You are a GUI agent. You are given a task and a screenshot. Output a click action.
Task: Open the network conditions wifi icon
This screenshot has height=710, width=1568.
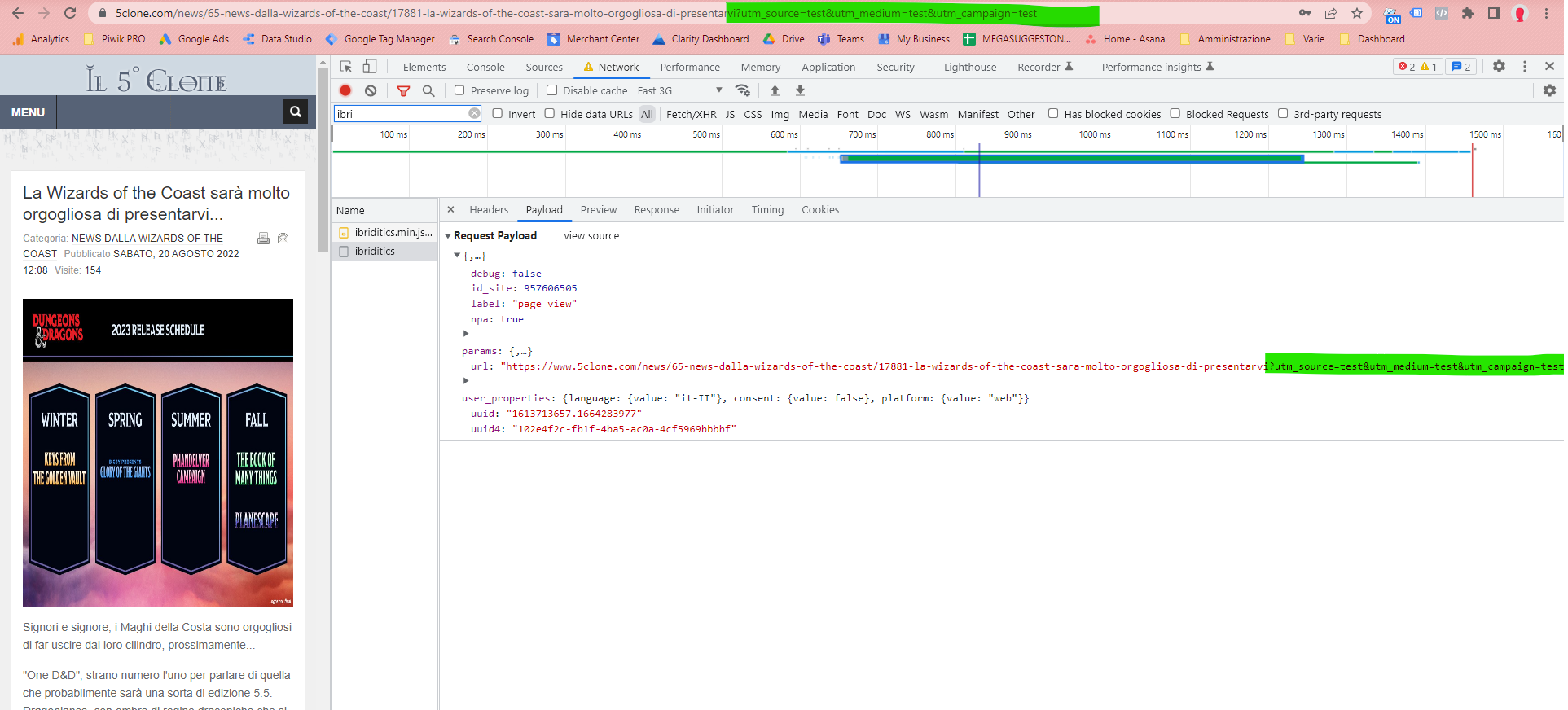[742, 90]
